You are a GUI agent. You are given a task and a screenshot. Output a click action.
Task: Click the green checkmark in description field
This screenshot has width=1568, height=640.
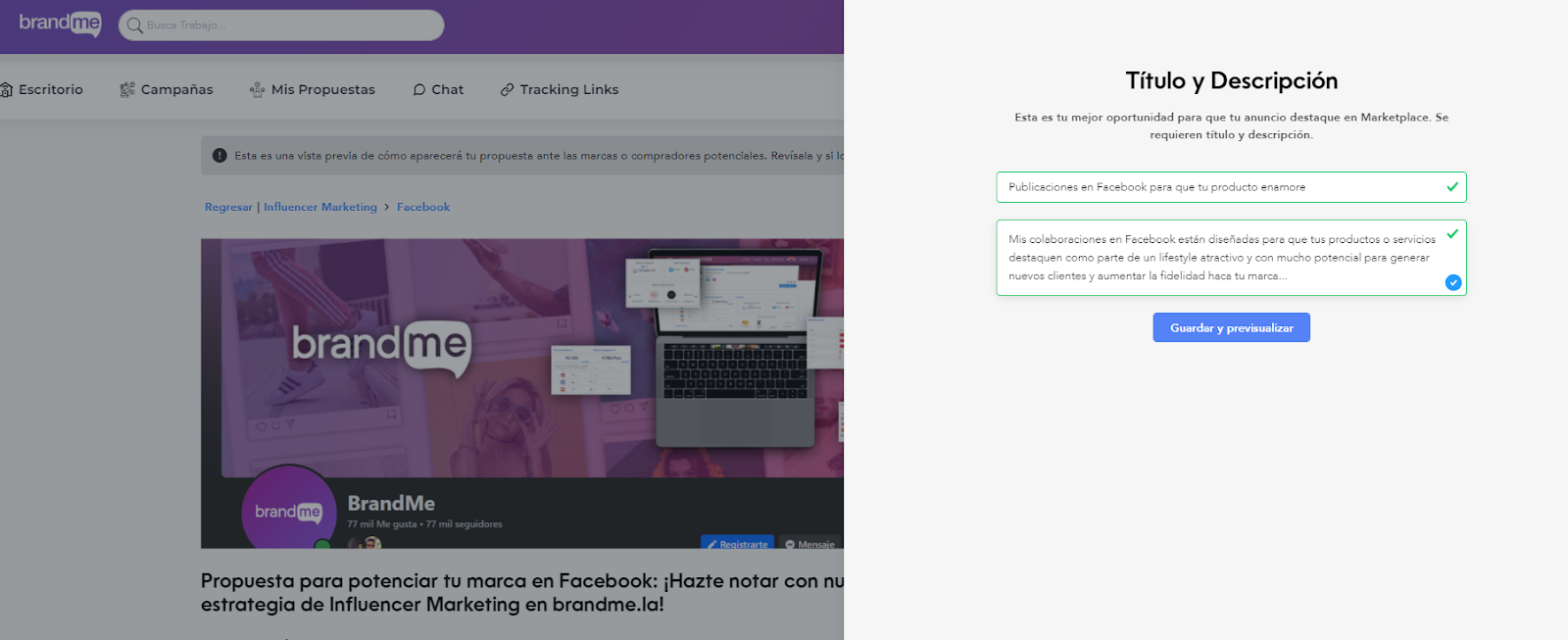(1452, 233)
